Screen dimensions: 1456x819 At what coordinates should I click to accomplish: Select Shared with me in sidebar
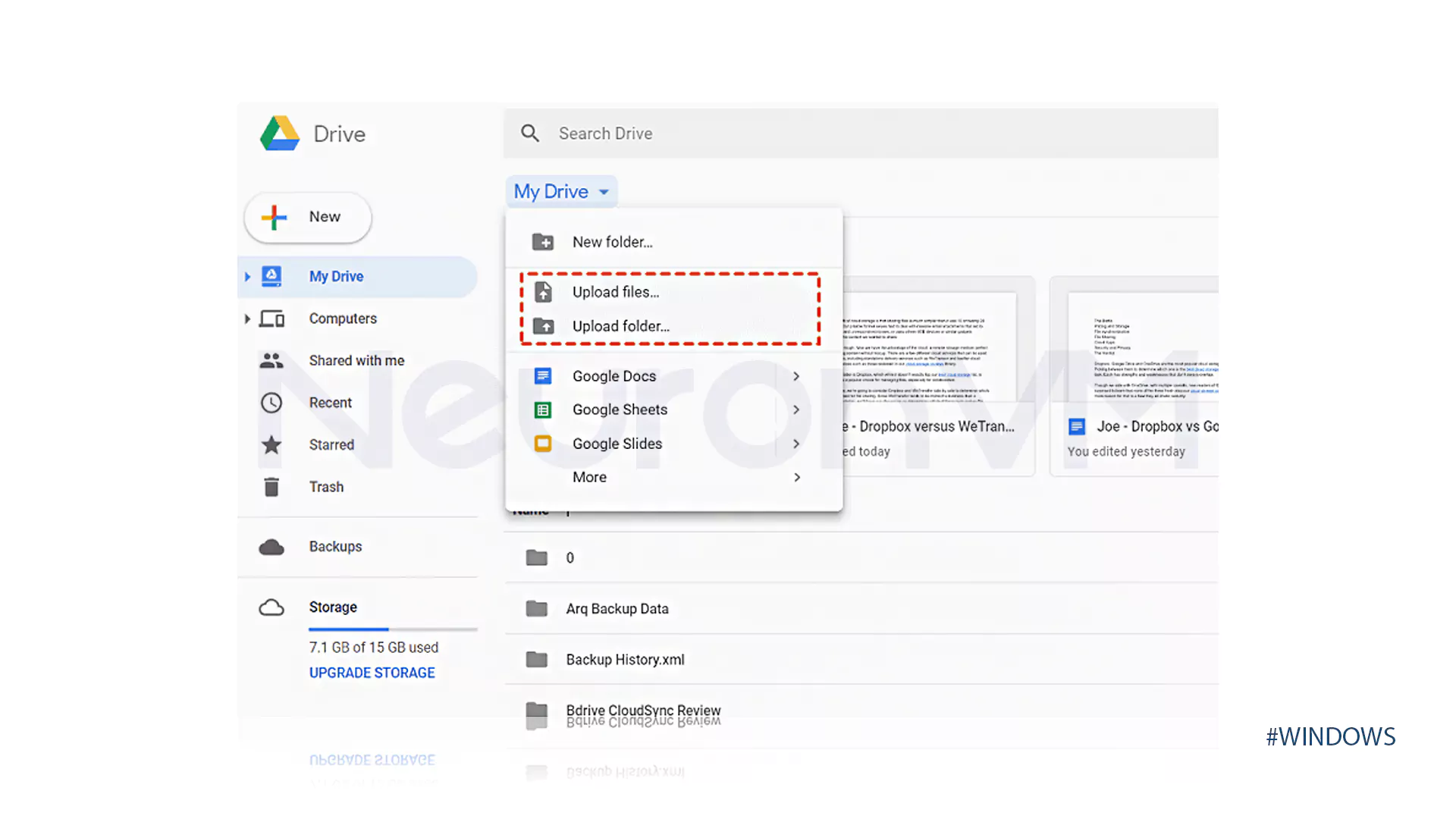click(357, 360)
